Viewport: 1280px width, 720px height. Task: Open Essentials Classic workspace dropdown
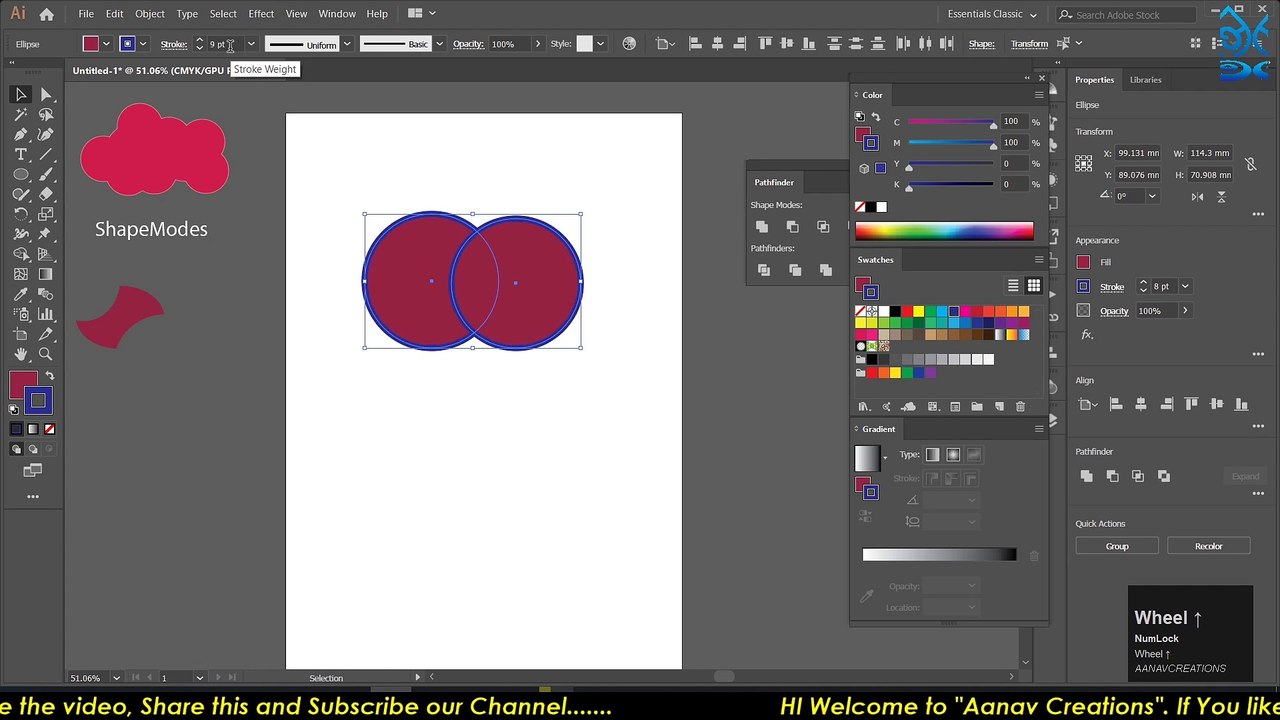[993, 14]
